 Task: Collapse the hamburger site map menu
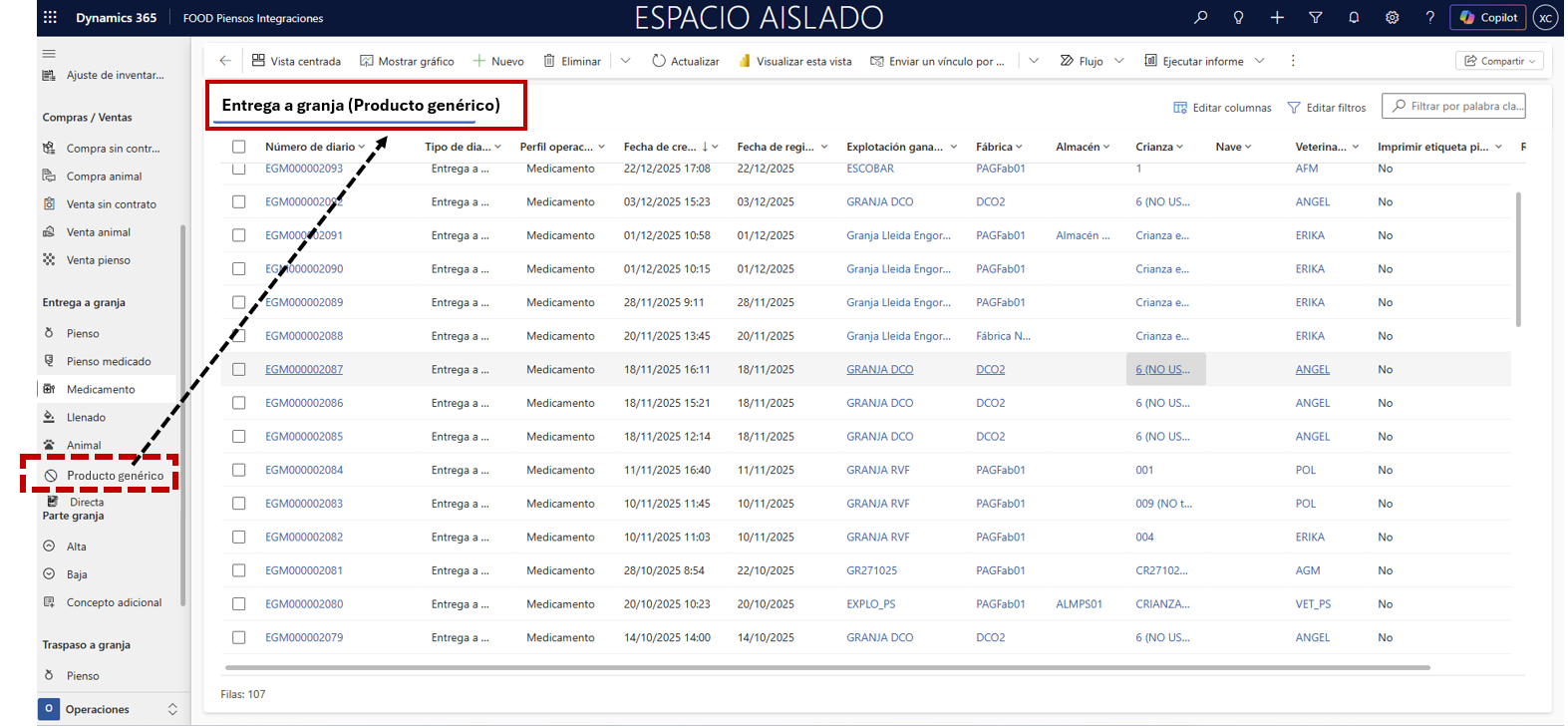tap(49, 53)
